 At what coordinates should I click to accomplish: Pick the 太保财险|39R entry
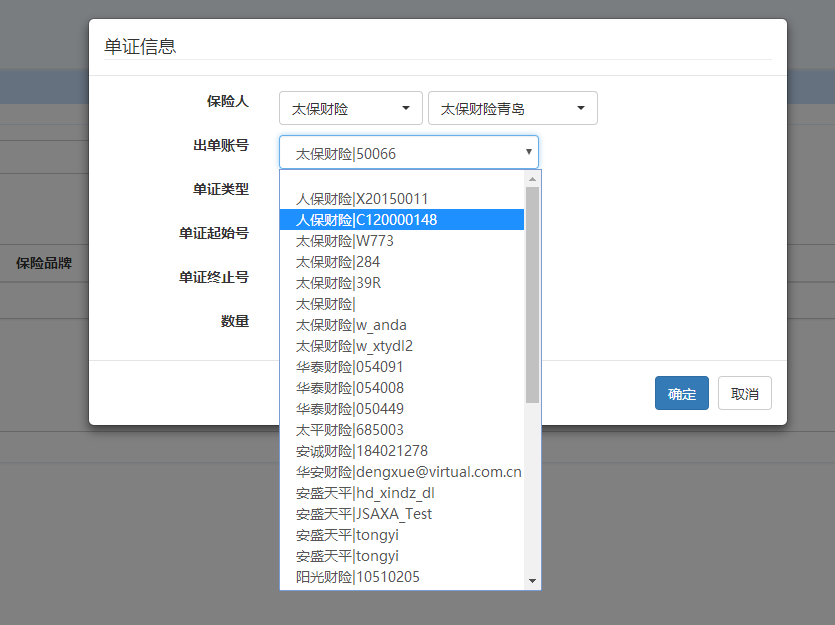[x=402, y=283]
